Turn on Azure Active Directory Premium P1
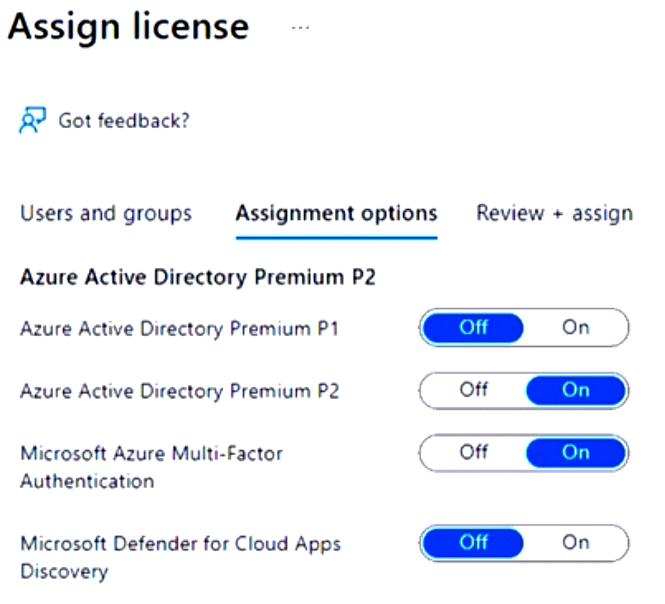 pyautogui.click(x=576, y=327)
